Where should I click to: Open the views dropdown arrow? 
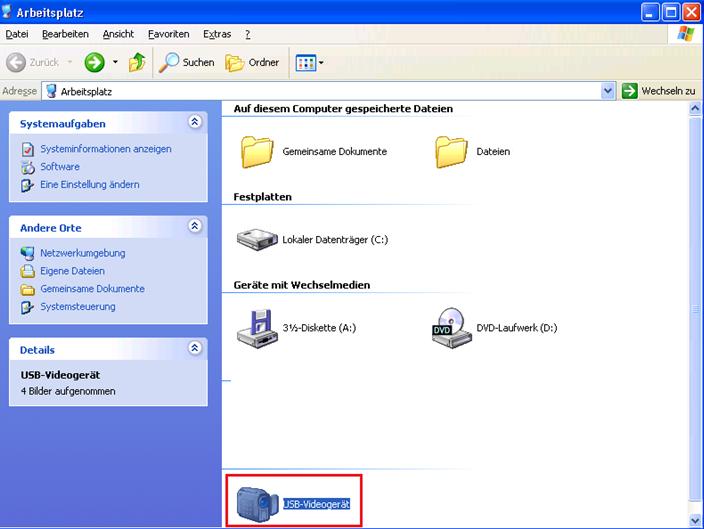click(x=321, y=62)
